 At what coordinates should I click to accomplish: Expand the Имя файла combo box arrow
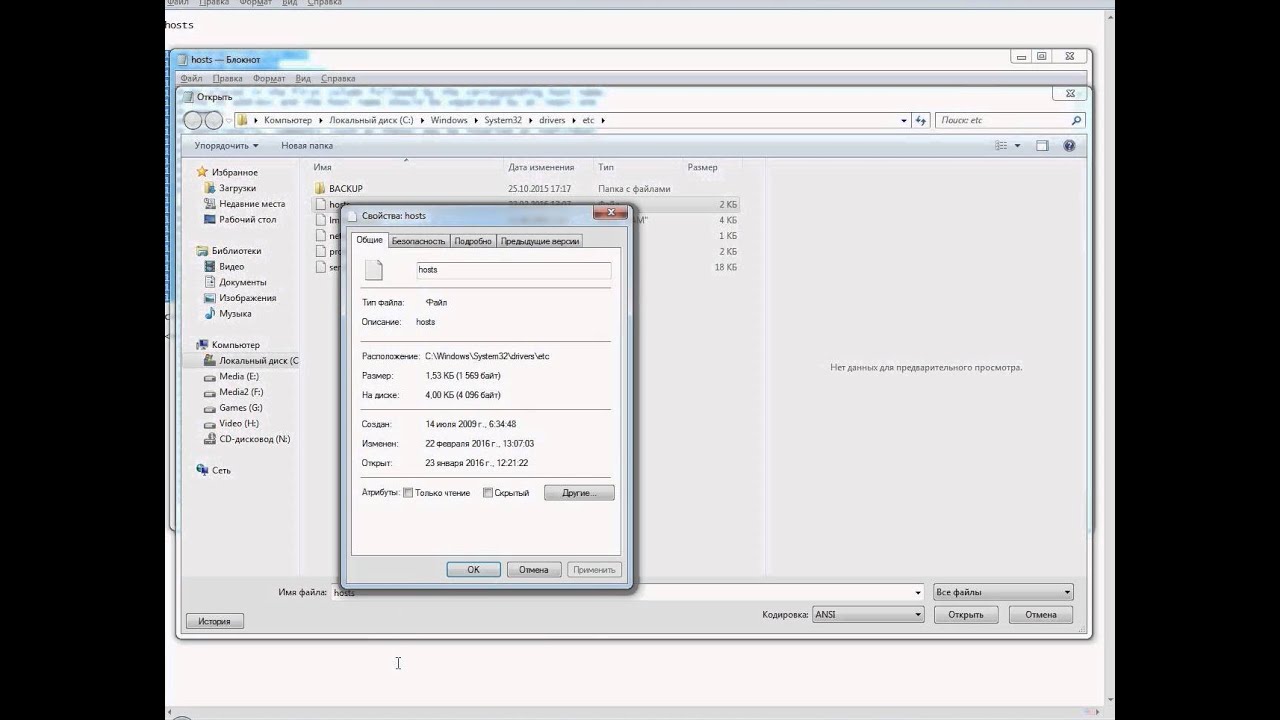point(918,592)
